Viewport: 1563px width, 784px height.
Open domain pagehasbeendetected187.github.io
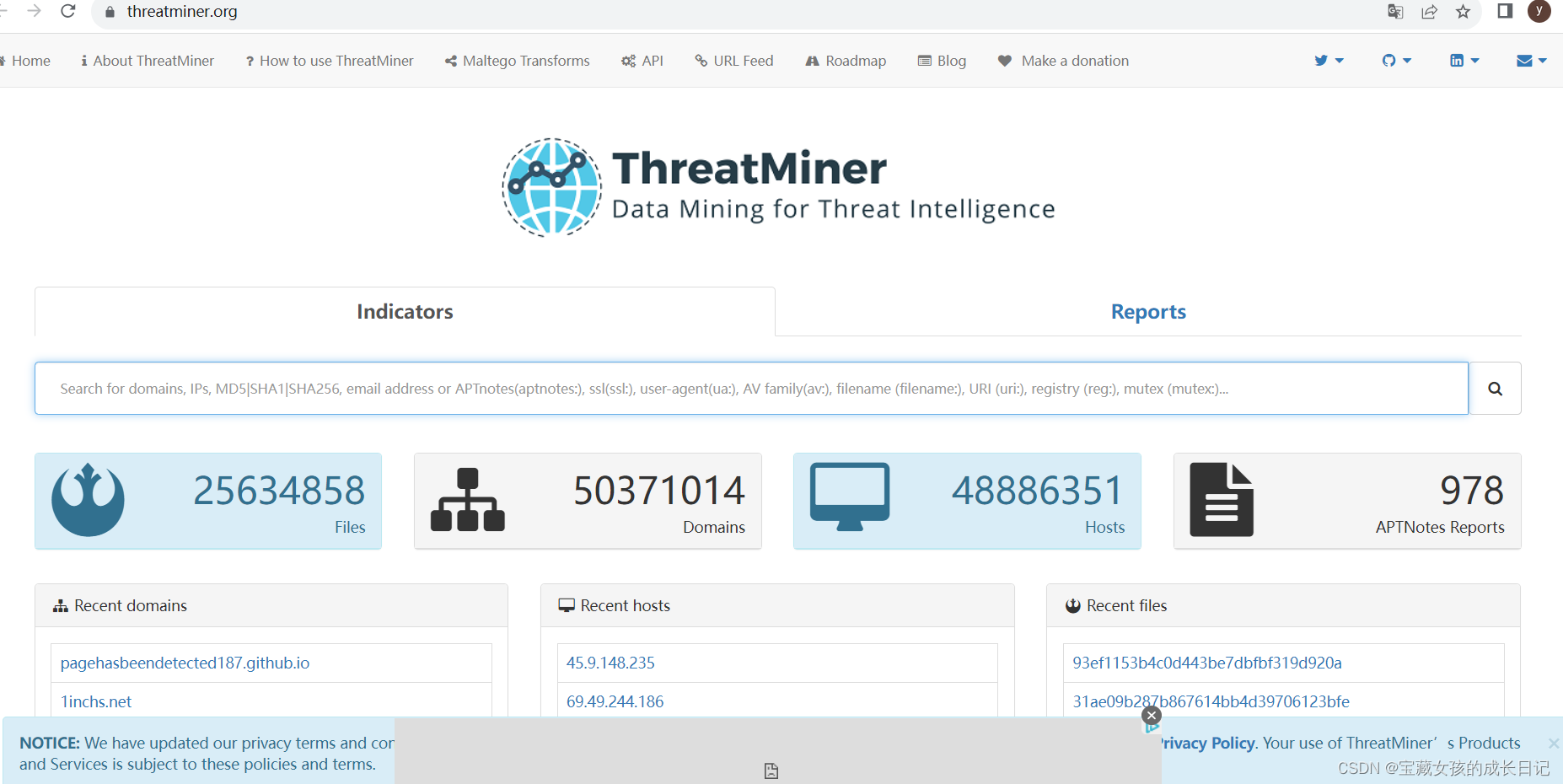tap(185, 663)
